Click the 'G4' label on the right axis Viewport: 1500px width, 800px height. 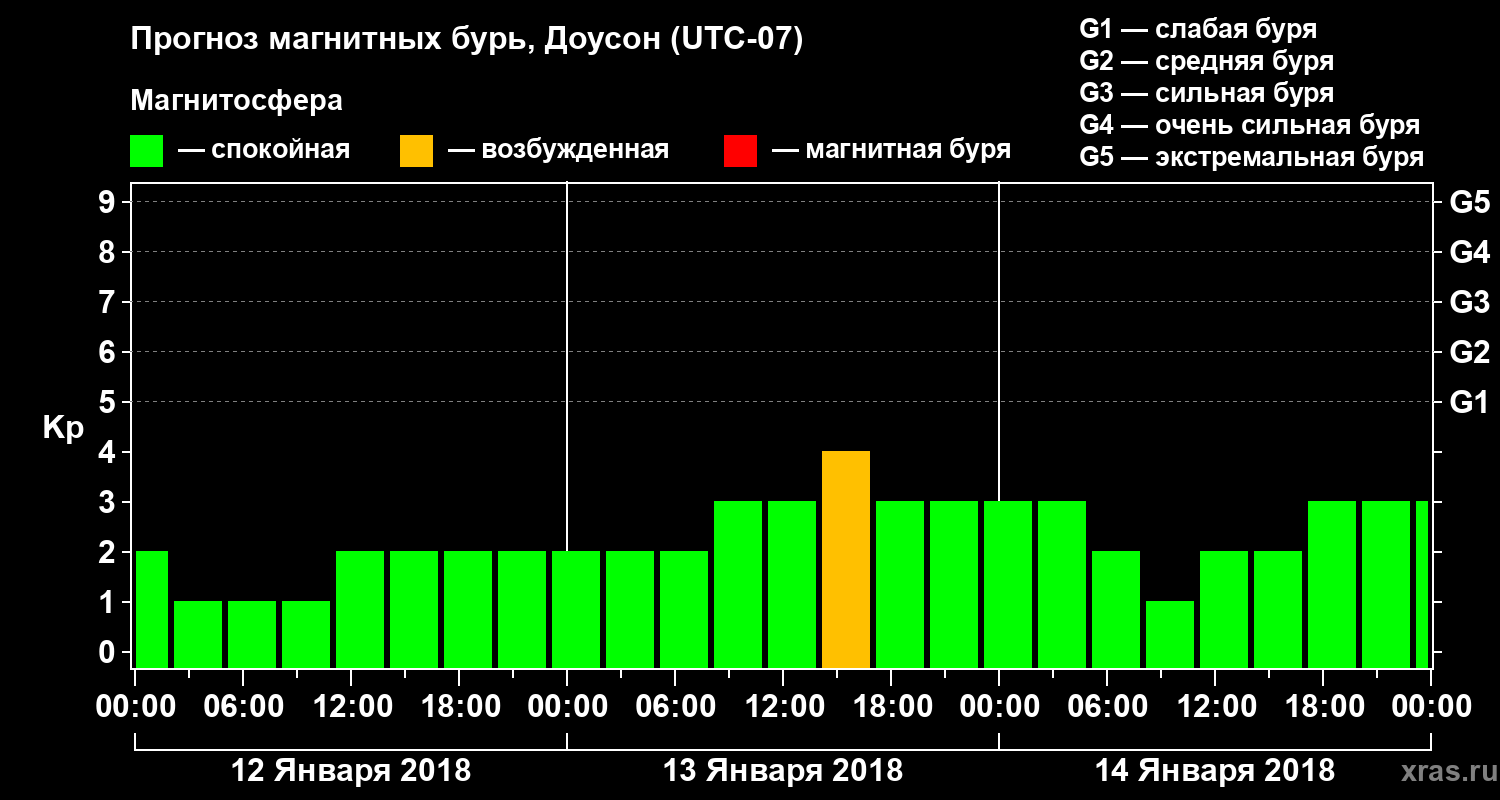click(1469, 252)
